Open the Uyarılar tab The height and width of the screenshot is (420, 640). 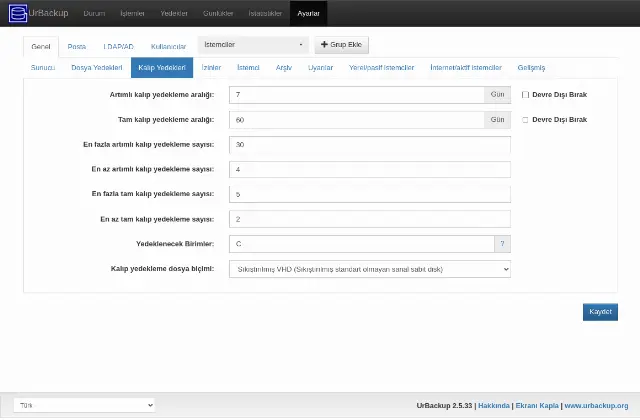(x=320, y=68)
